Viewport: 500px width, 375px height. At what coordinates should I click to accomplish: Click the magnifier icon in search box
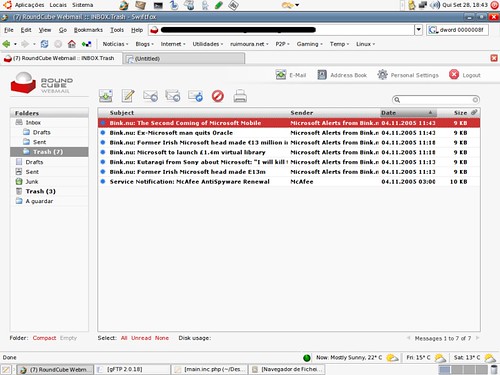(x=397, y=100)
